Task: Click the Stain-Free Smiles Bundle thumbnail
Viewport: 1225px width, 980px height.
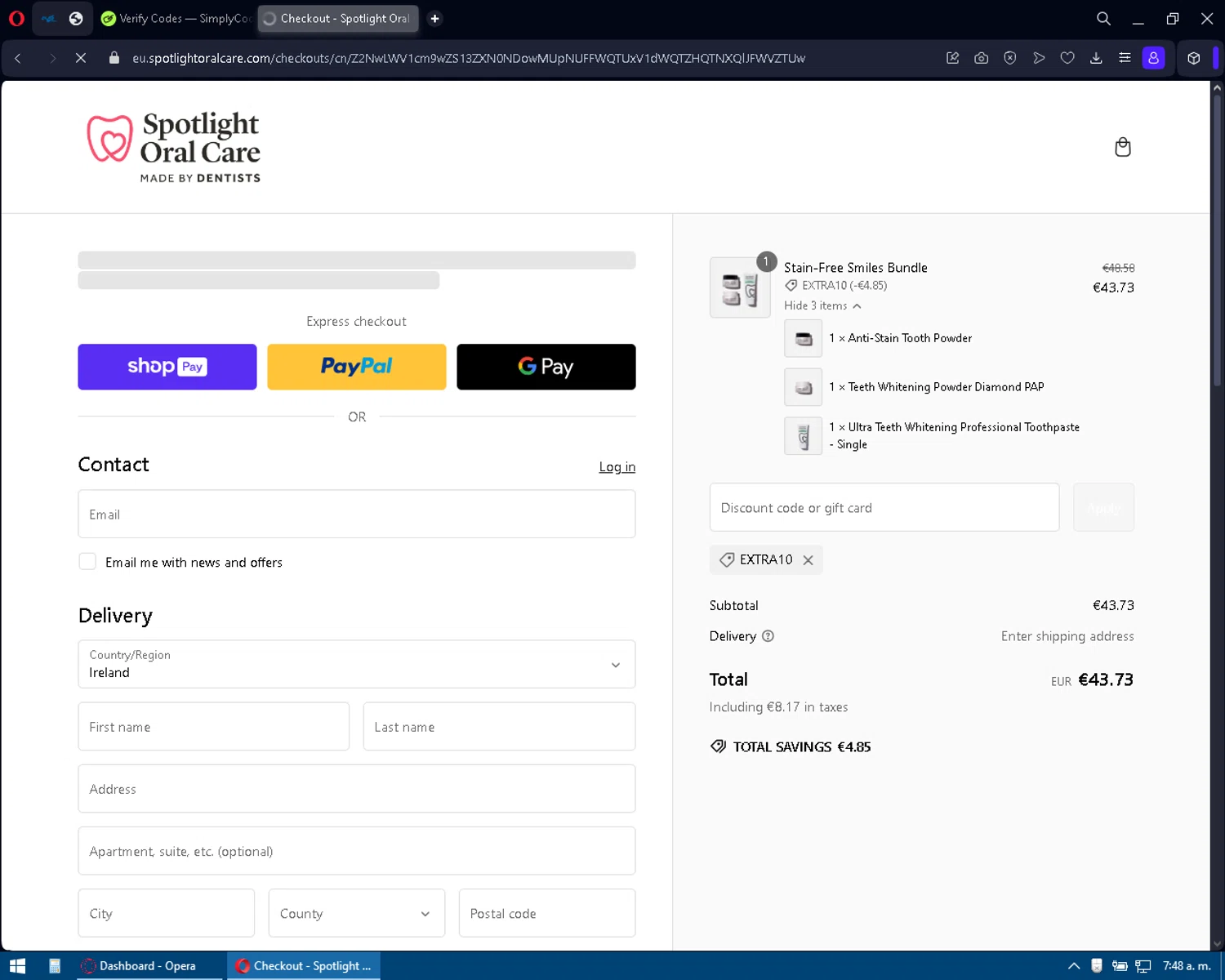Action: 740,287
